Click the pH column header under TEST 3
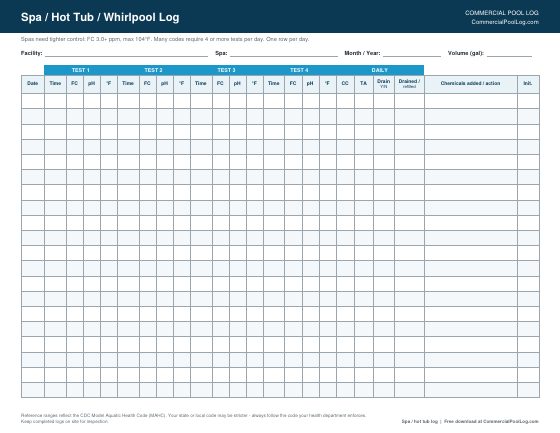The width and height of the screenshot is (560, 433). pyautogui.click(x=238, y=84)
